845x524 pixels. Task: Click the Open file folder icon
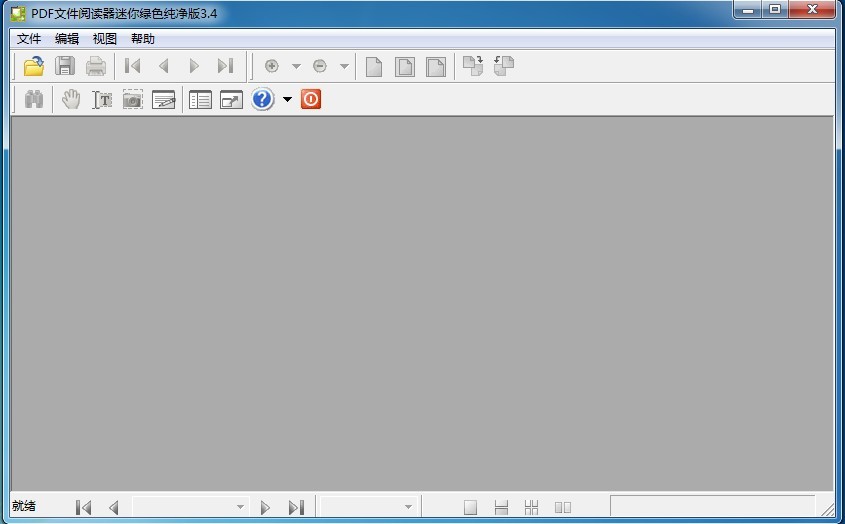34,67
